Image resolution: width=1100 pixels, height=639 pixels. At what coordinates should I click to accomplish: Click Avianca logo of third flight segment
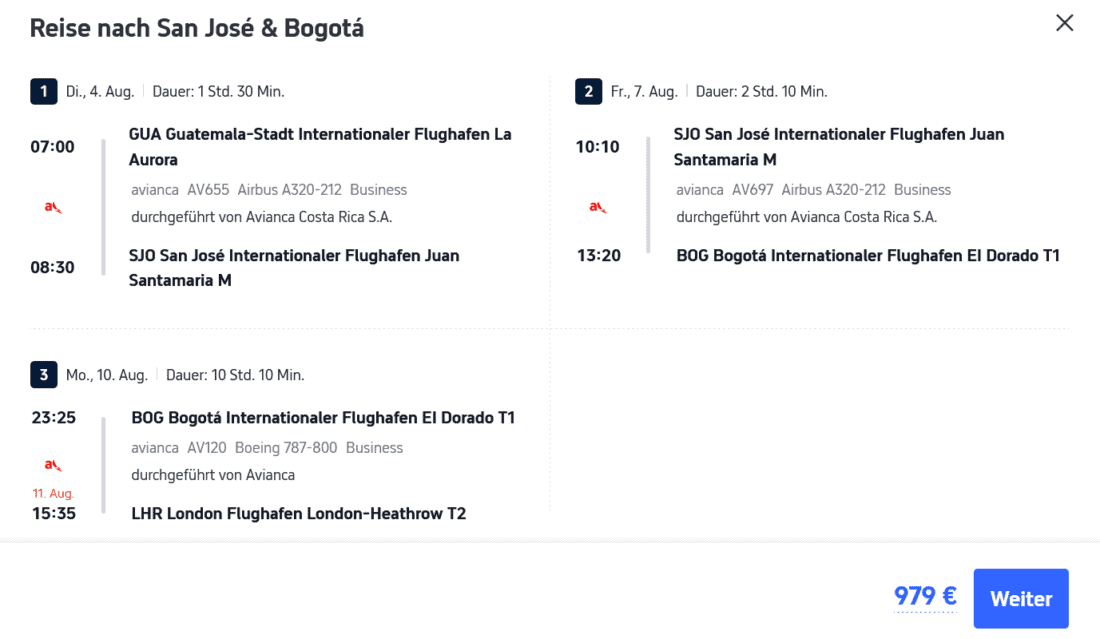coord(53,465)
